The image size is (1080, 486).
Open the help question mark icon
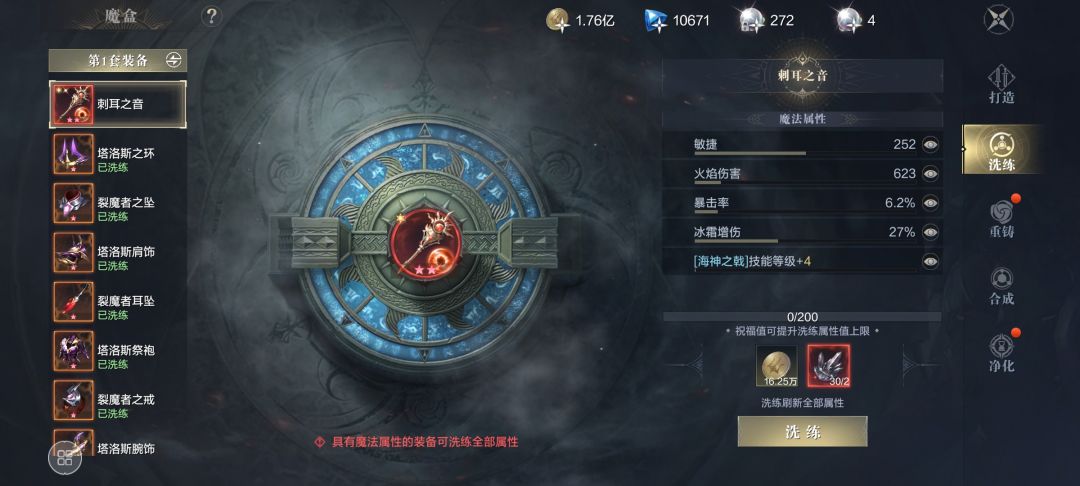[x=211, y=17]
